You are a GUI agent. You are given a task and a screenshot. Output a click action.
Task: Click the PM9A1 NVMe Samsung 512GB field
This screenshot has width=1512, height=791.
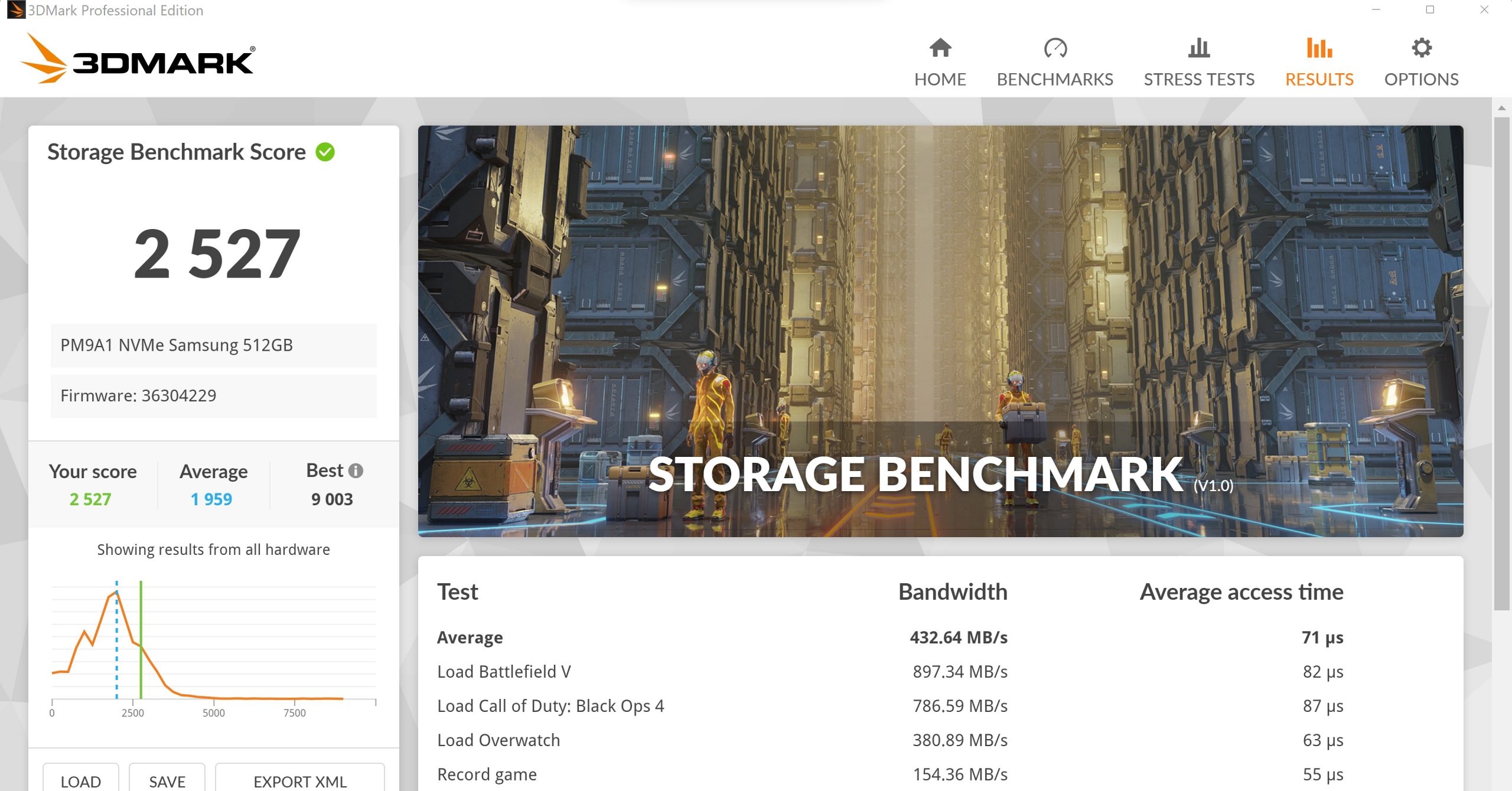click(x=213, y=345)
